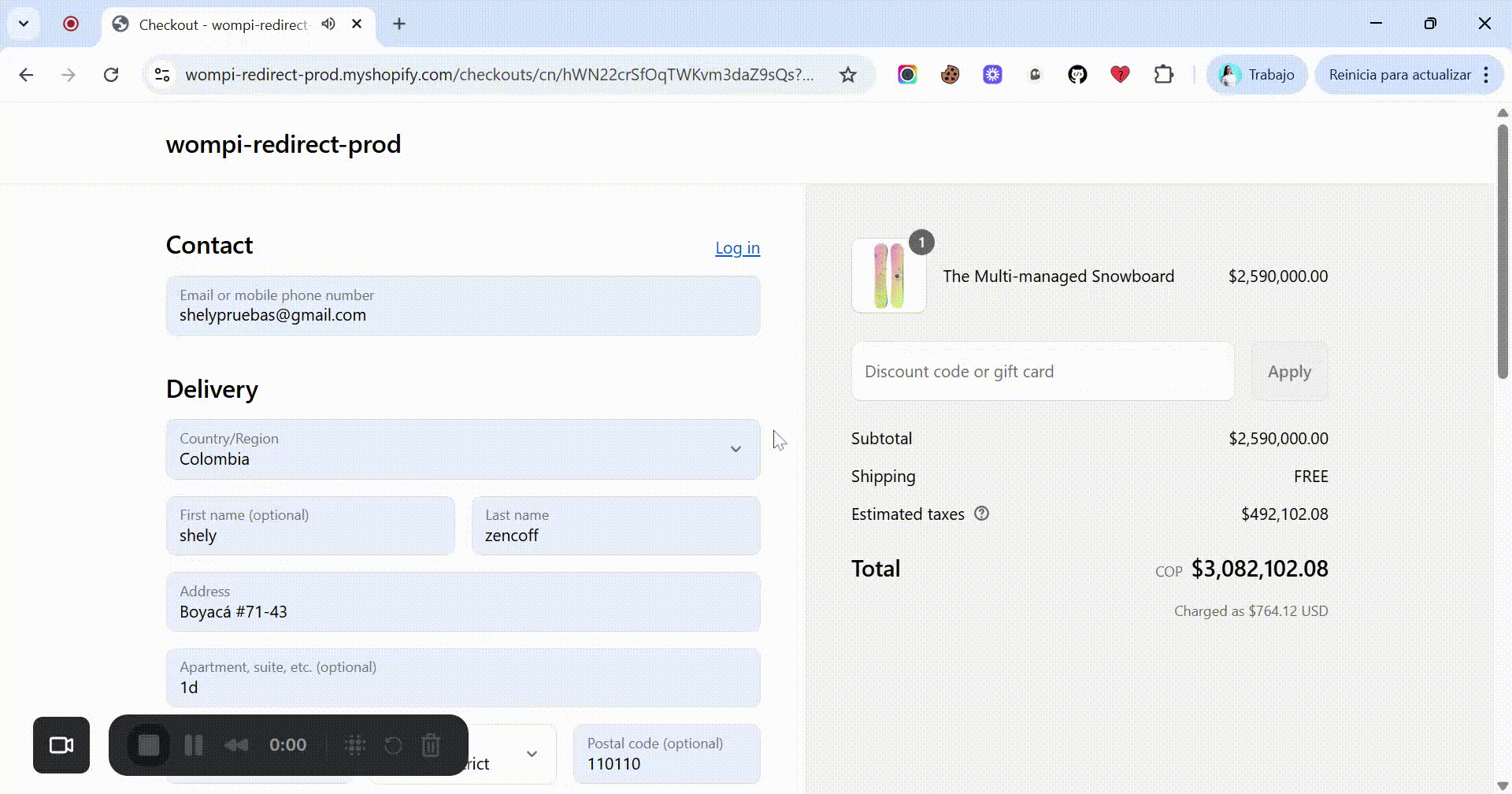Open the GitHub browser extension
The image size is (1512, 794).
1077,74
